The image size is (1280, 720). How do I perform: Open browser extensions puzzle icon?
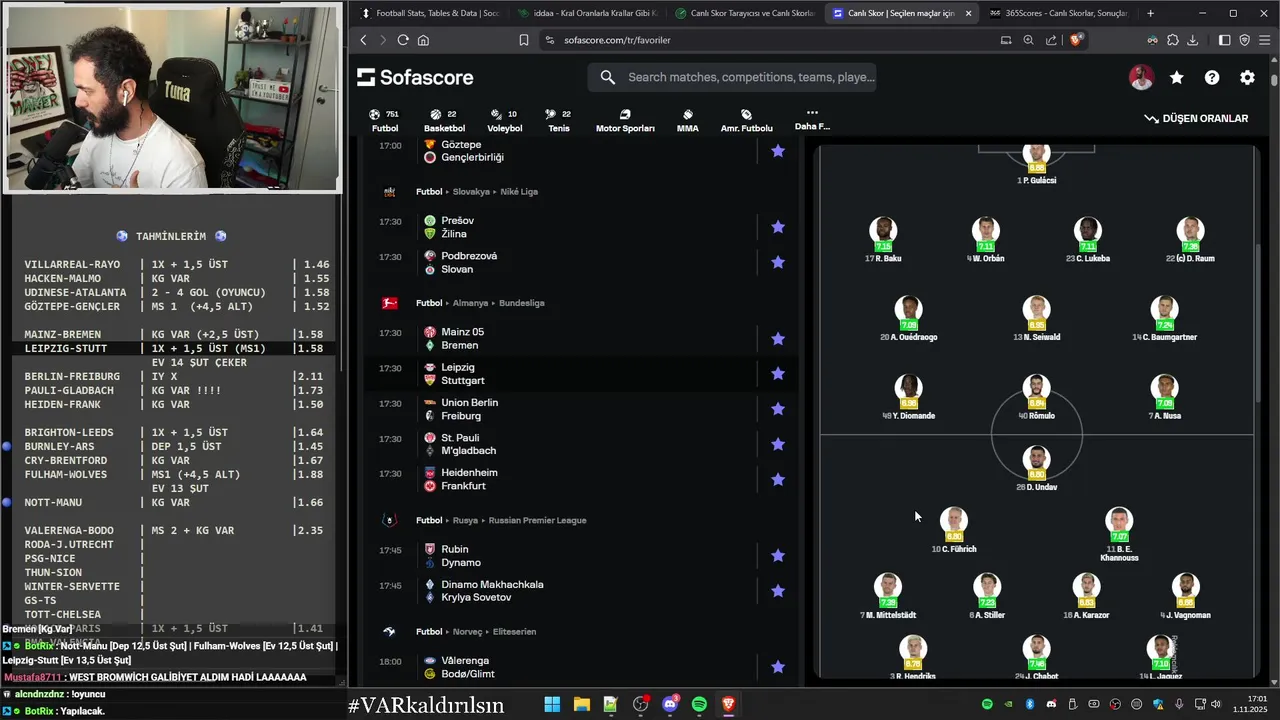click(x=1173, y=40)
